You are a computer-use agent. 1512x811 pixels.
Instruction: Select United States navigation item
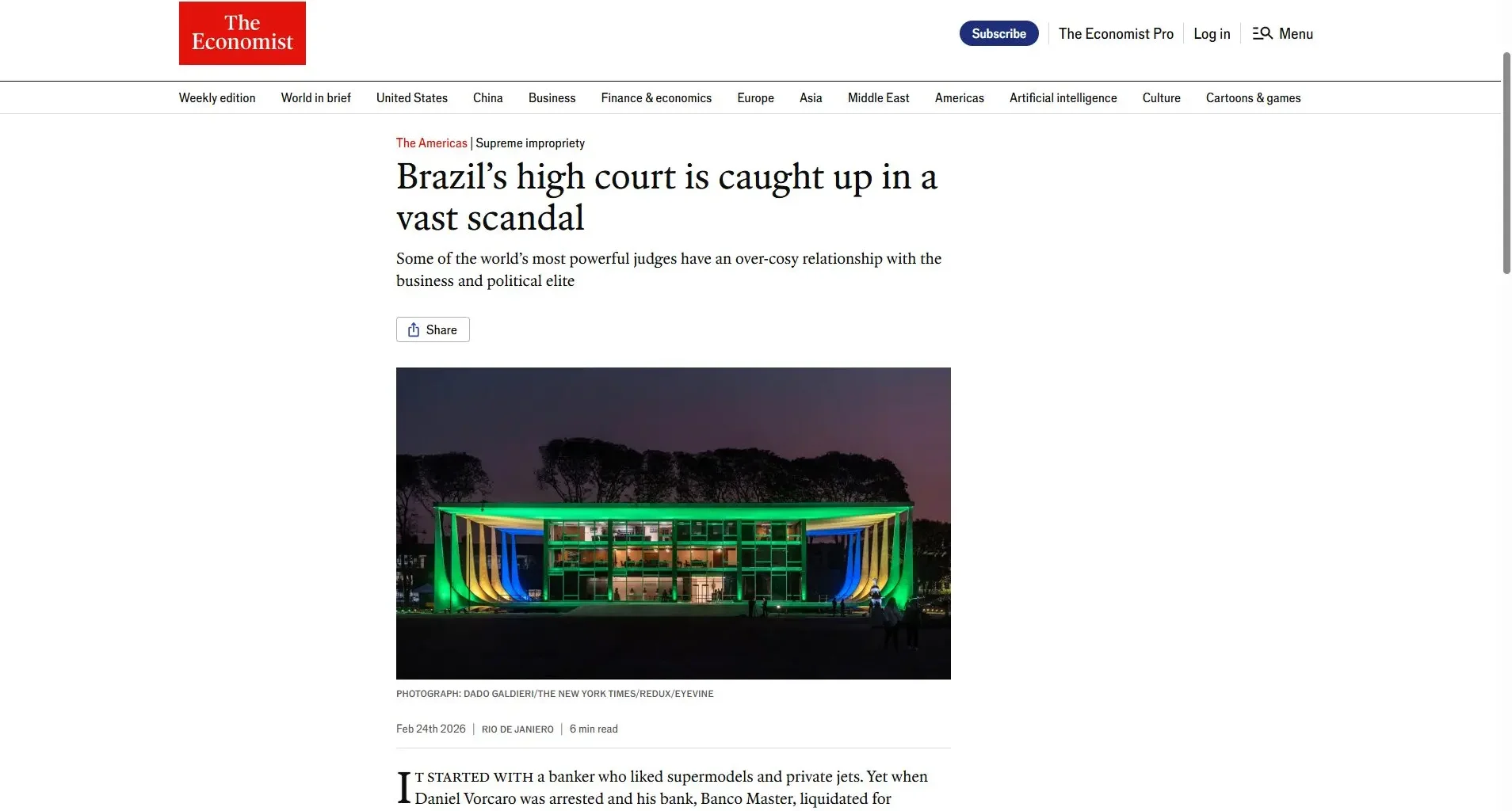point(412,97)
